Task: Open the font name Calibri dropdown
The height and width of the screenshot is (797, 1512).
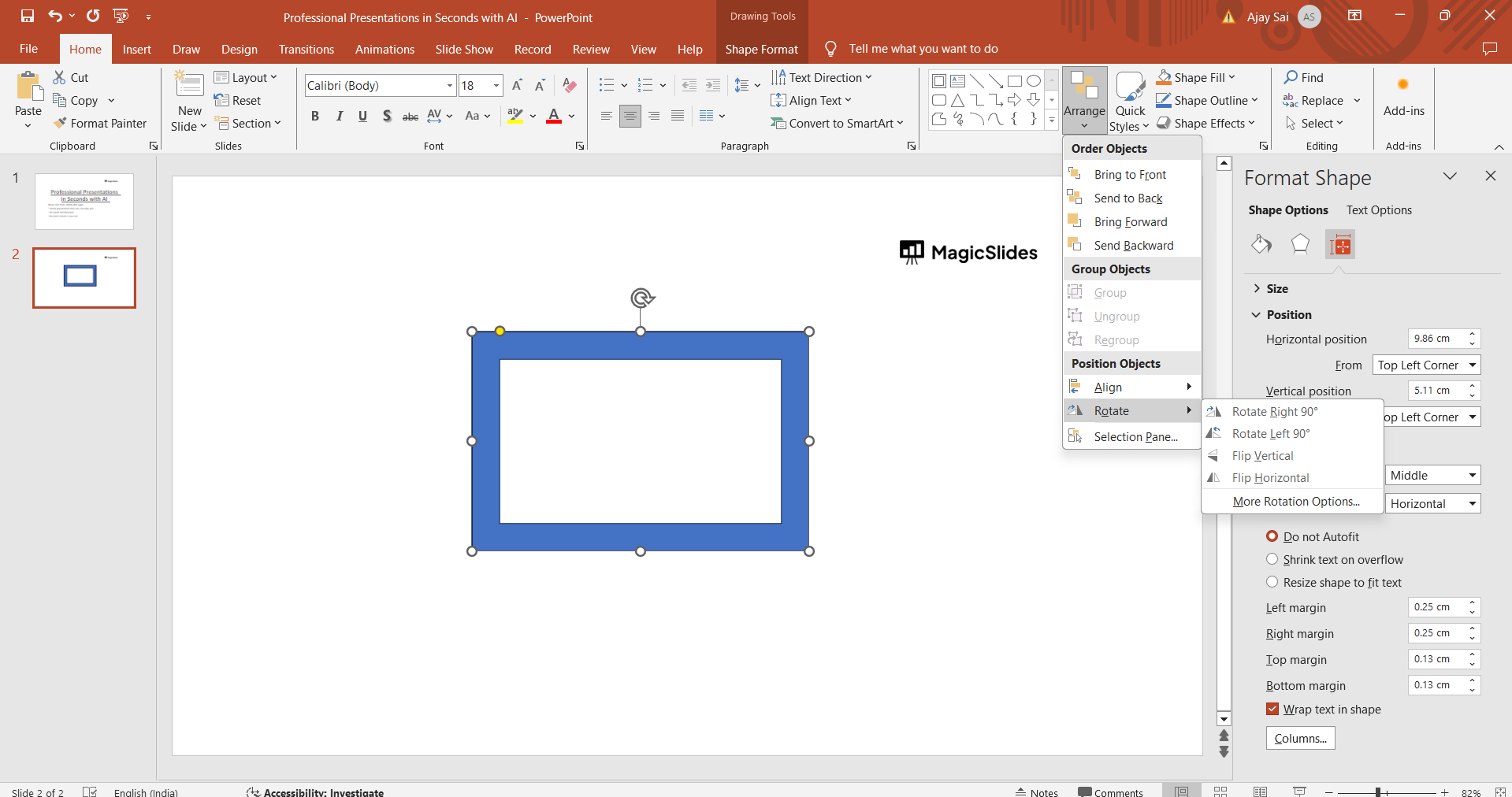Action: pos(450,86)
